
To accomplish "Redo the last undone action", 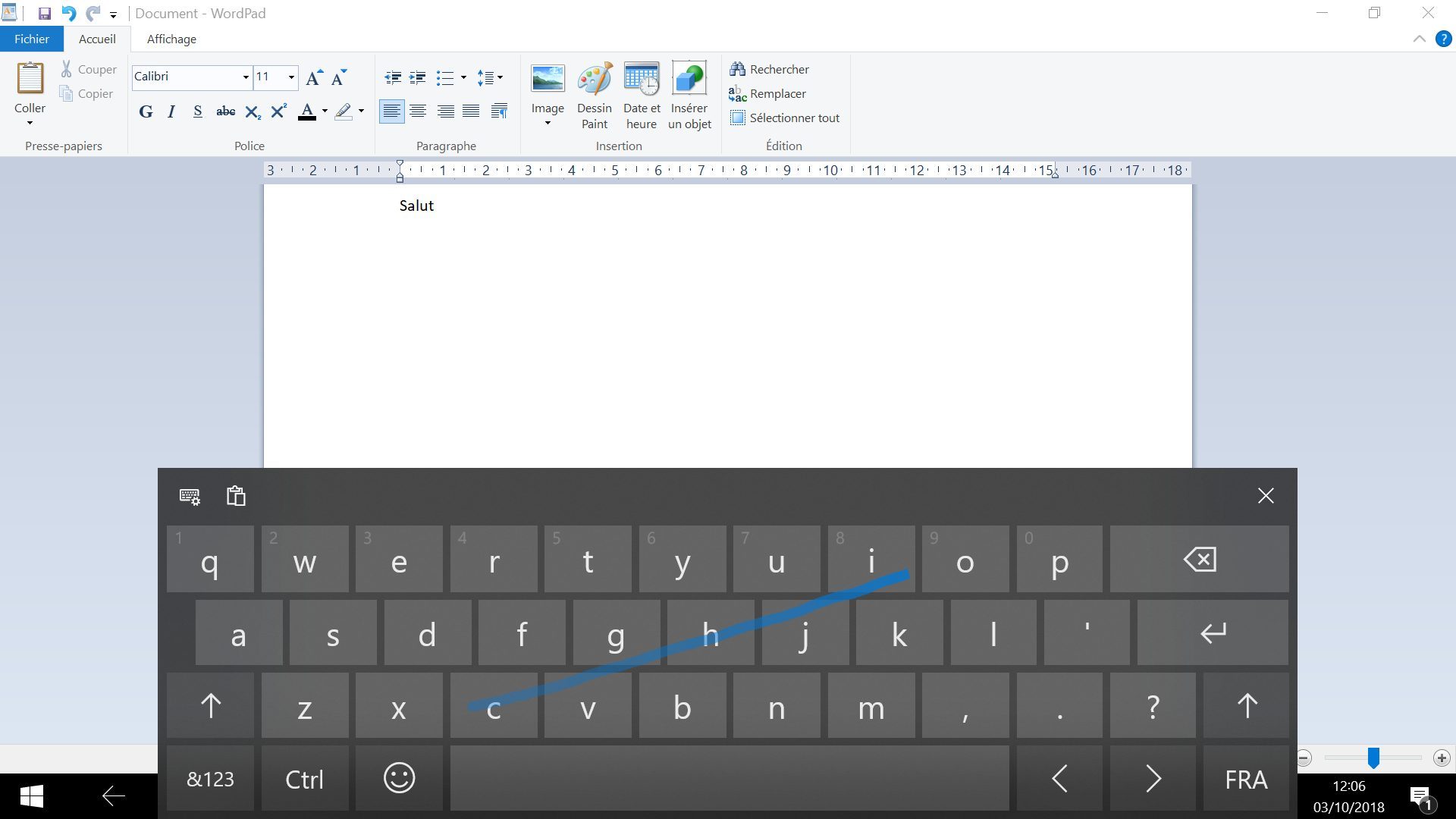I will [x=93, y=14].
